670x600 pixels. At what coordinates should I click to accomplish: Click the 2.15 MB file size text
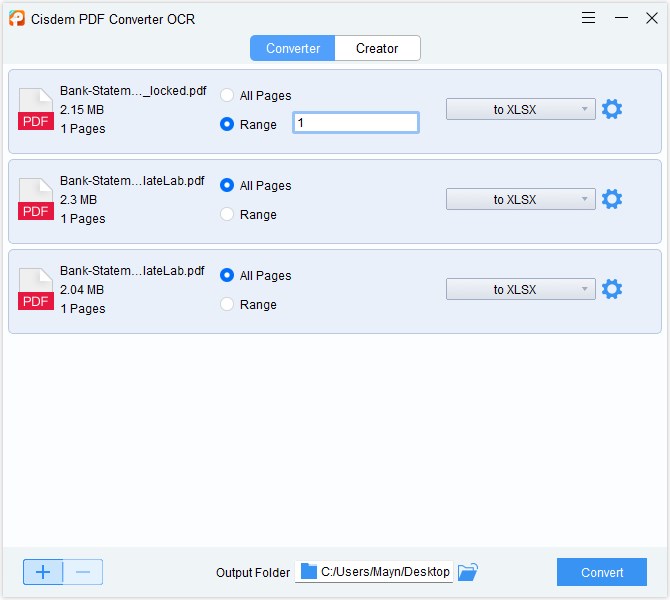pos(82,110)
